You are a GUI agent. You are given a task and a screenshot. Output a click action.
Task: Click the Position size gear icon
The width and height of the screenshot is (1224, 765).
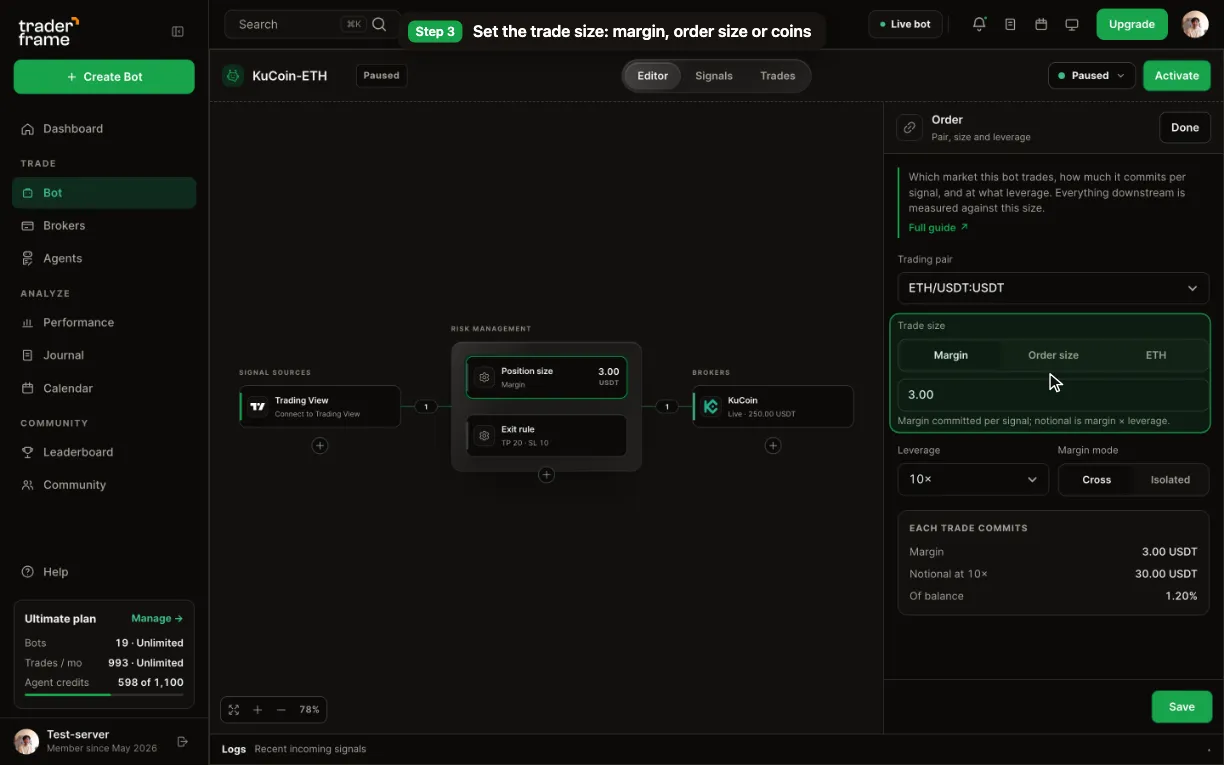485,377
